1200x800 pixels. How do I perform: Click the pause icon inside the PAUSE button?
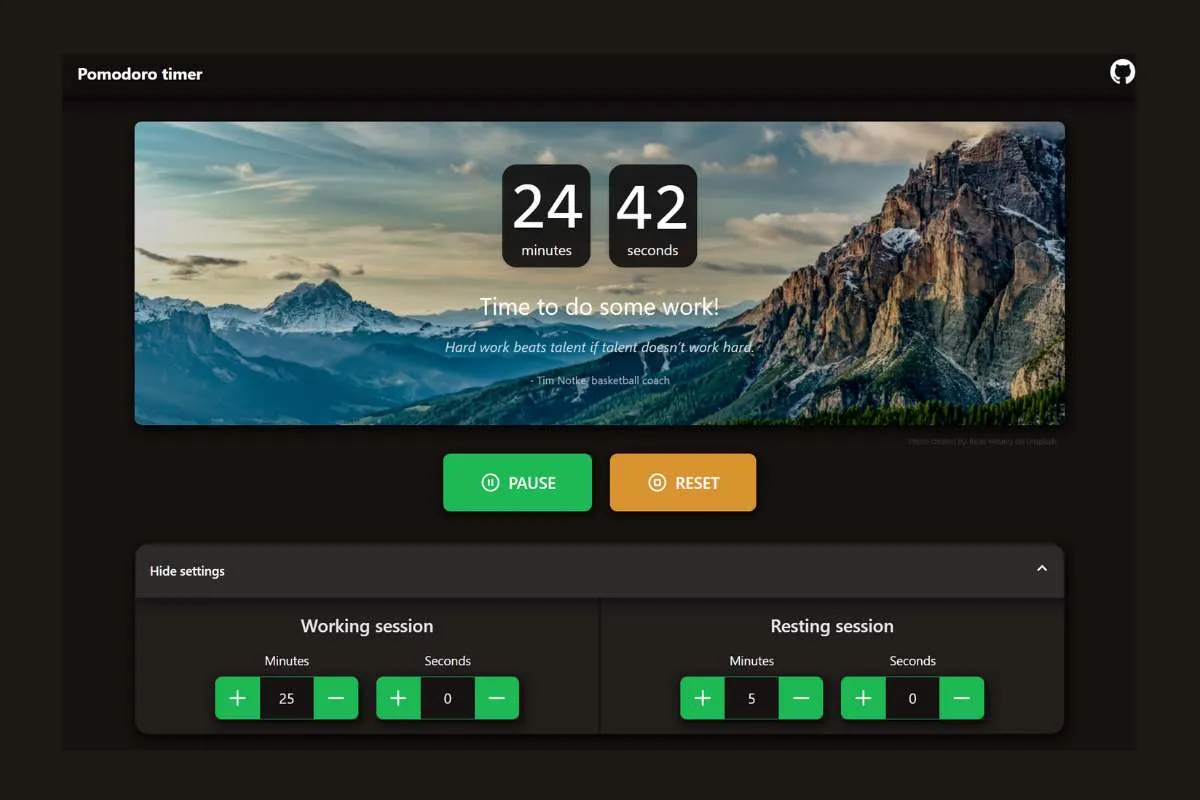489,482
